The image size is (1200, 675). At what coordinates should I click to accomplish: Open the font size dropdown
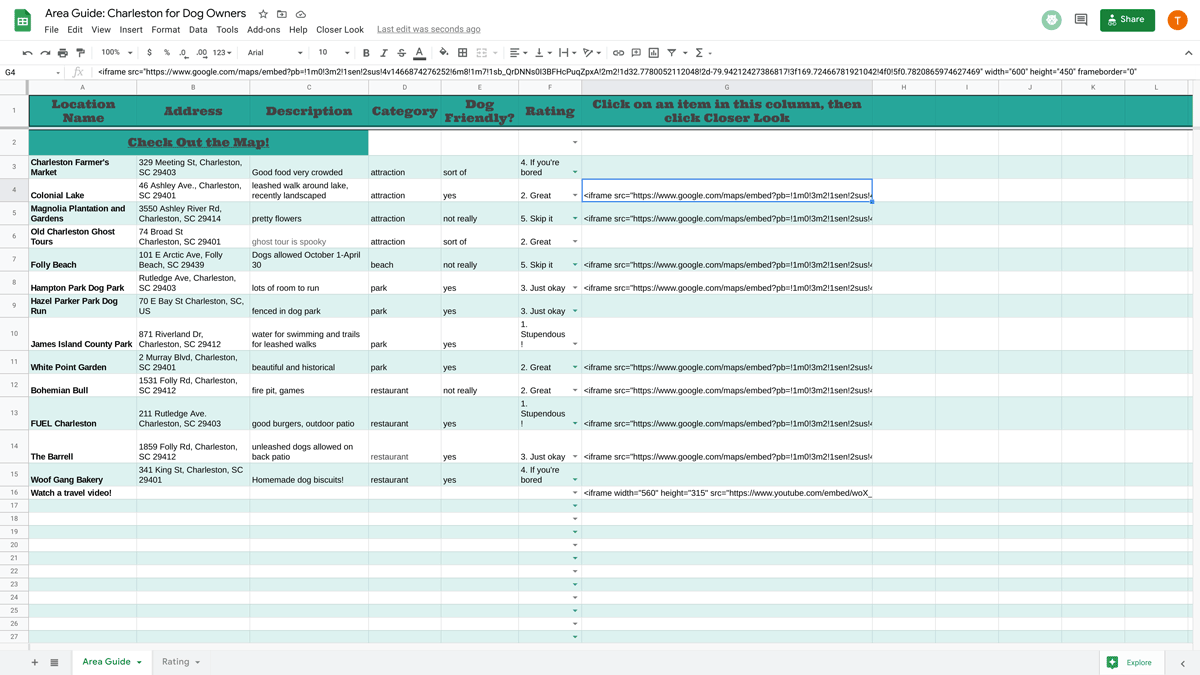click(x=334, y=53)
